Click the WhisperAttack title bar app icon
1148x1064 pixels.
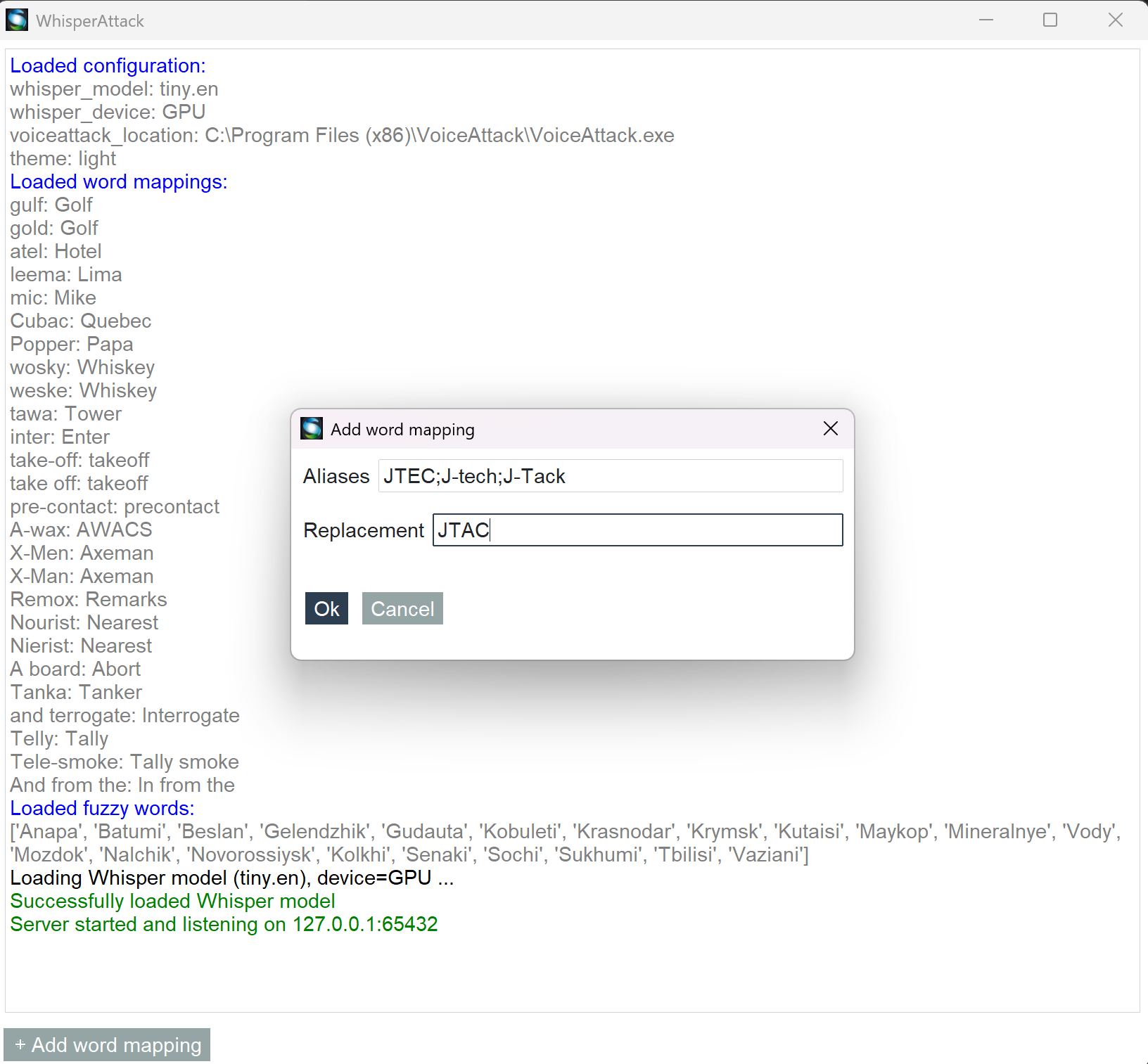point(17,20)
